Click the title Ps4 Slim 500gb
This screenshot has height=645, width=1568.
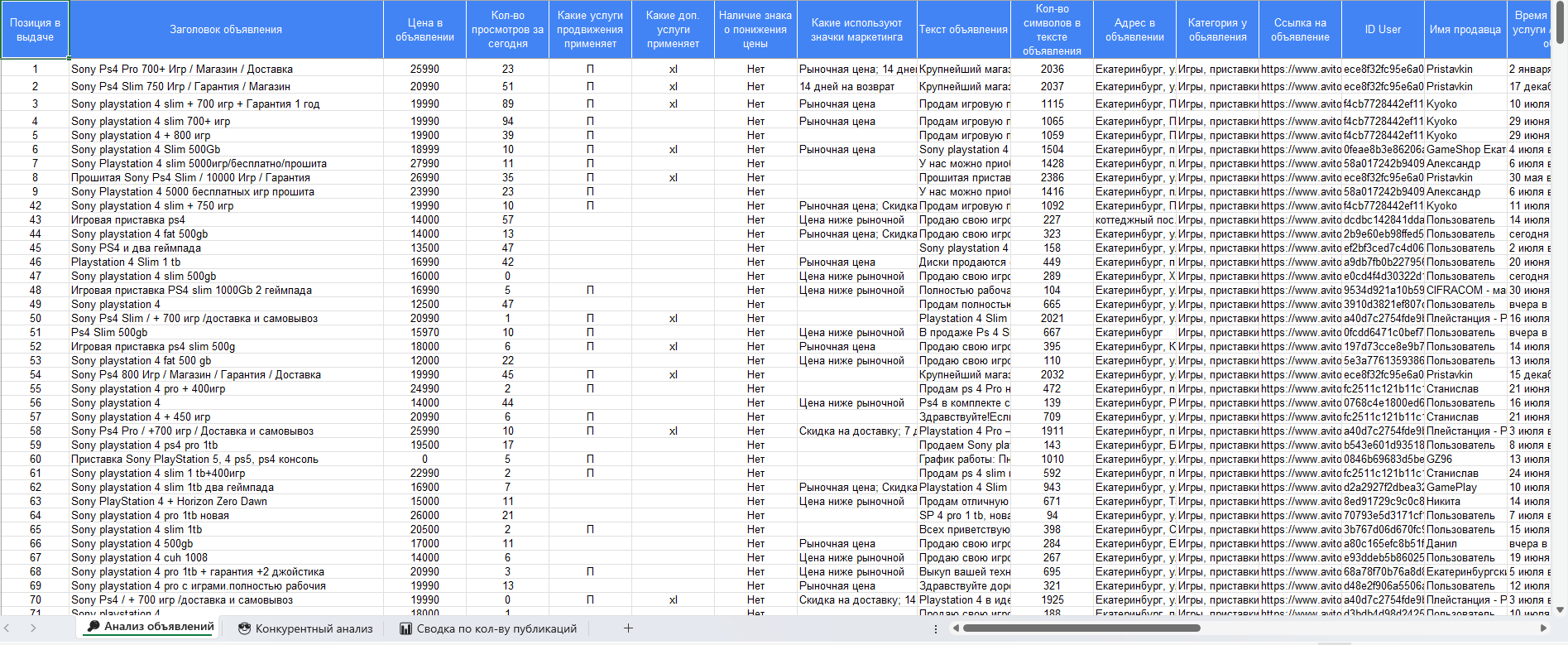[x=109, y=333]
